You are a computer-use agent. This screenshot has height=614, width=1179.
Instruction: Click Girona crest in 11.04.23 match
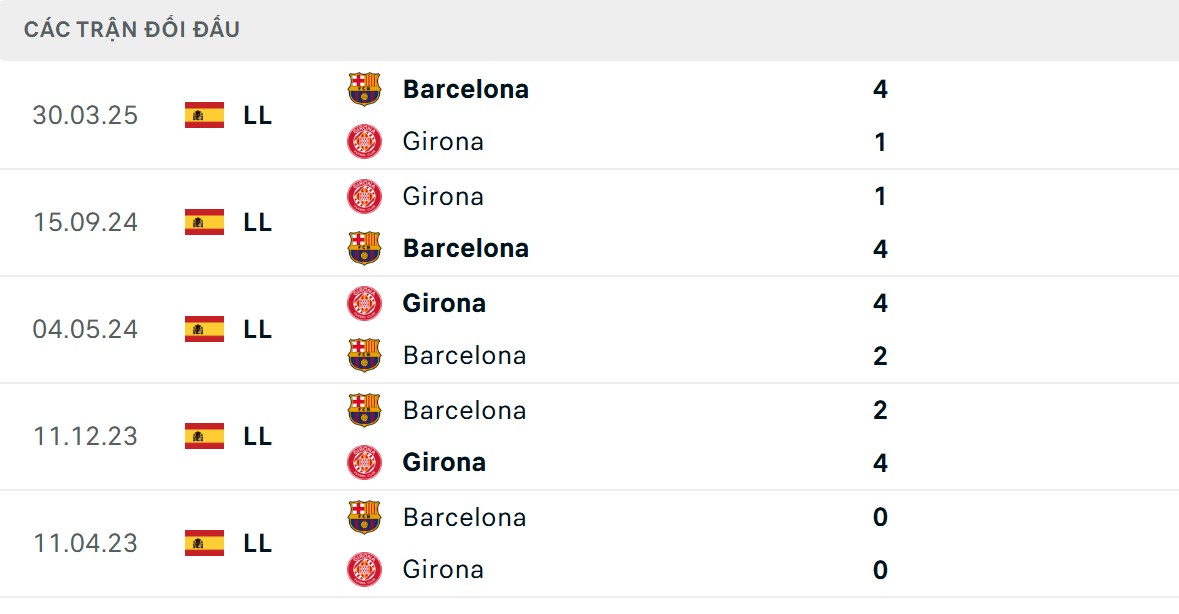[x=364, y=570]
